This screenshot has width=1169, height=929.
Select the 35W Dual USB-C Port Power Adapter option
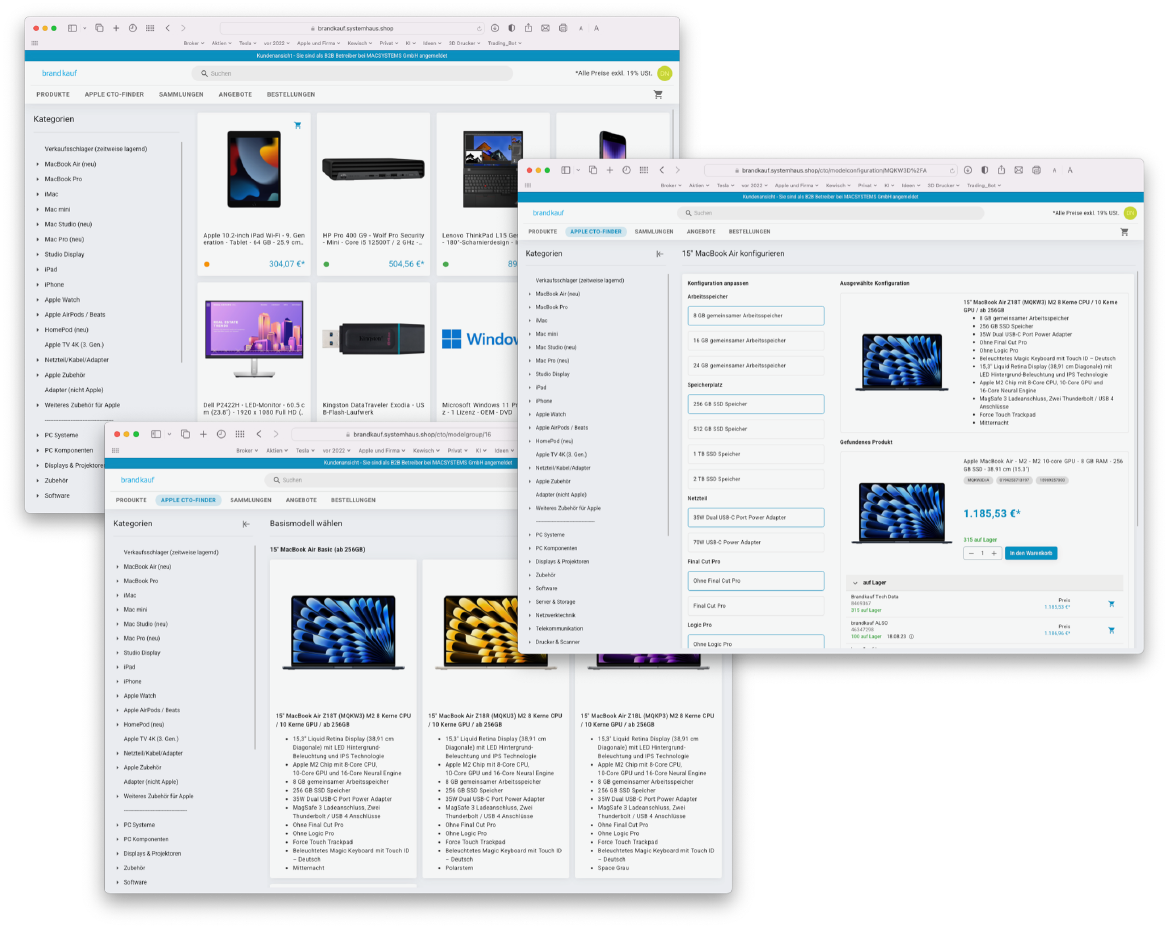755,517
